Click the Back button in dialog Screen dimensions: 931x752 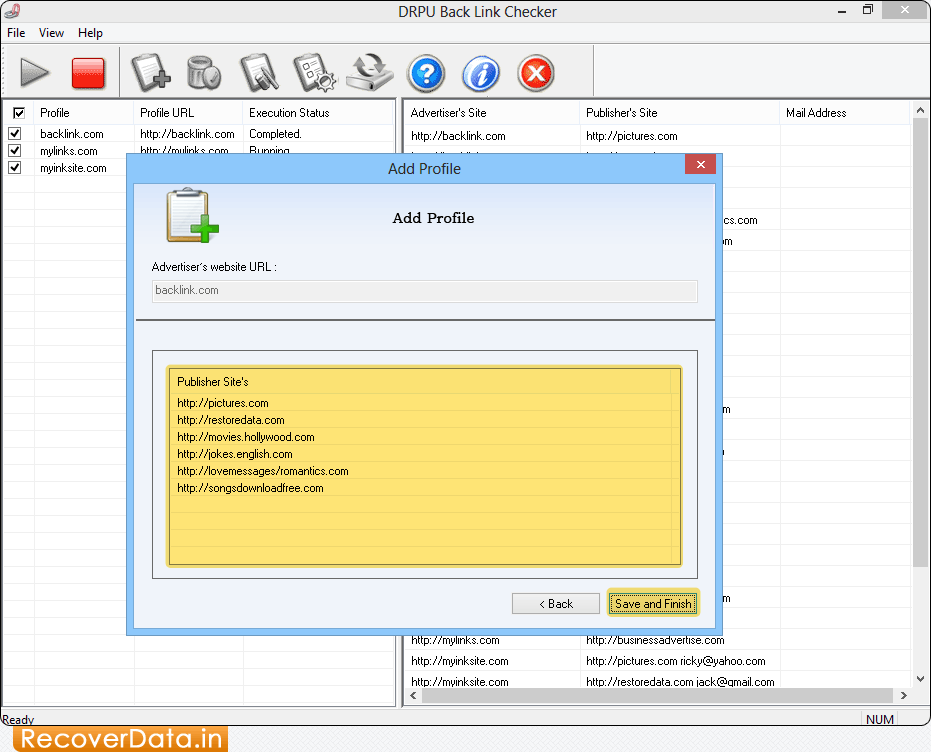(556, 603)
